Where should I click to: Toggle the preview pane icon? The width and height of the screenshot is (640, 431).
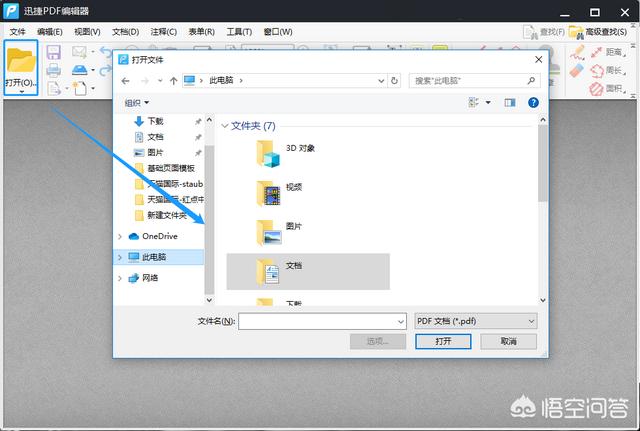point(509,102)
